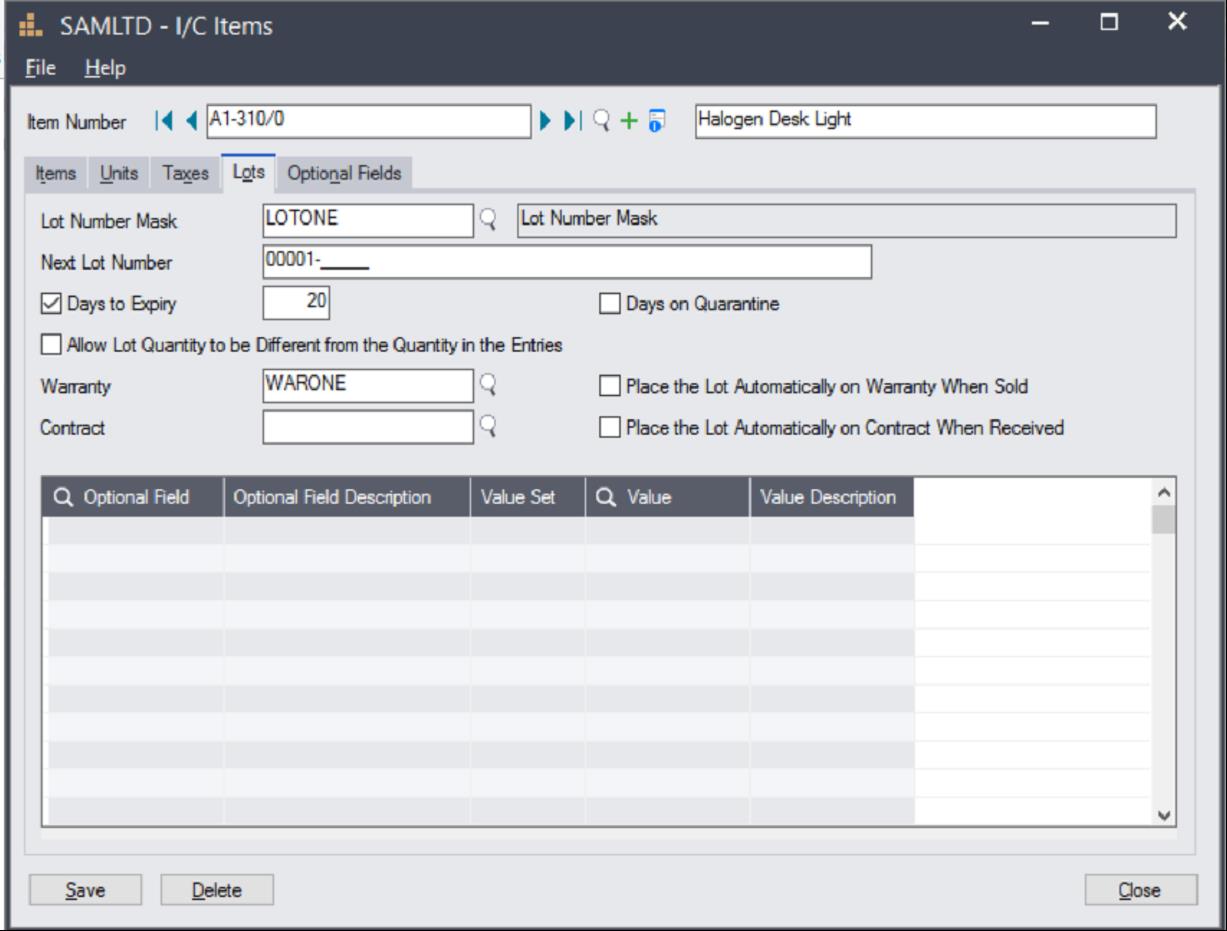Switch to the Optional Fields tab
This screenshot has height=931, width=1227.
(x=344, y=173)
